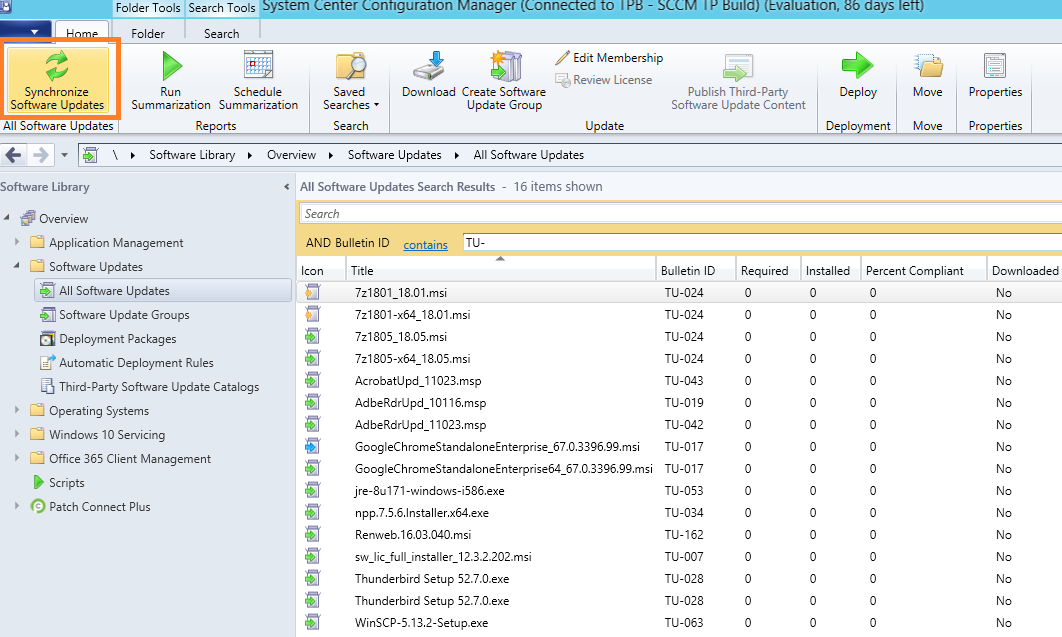Switch to the Search ribbon tab
The image size is (1062, 637).
(221, 33)
